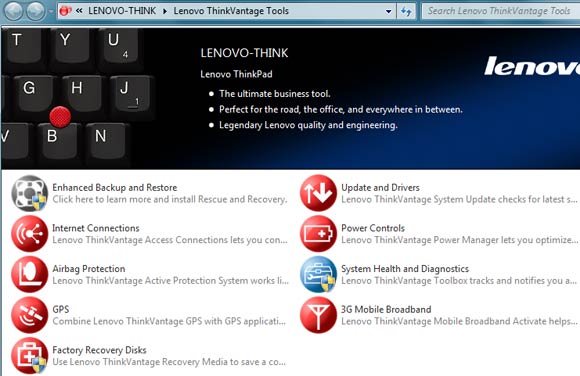Open the Internet Connections title link
This screenshot has width=580, height=376.
[x=96, y=228]
